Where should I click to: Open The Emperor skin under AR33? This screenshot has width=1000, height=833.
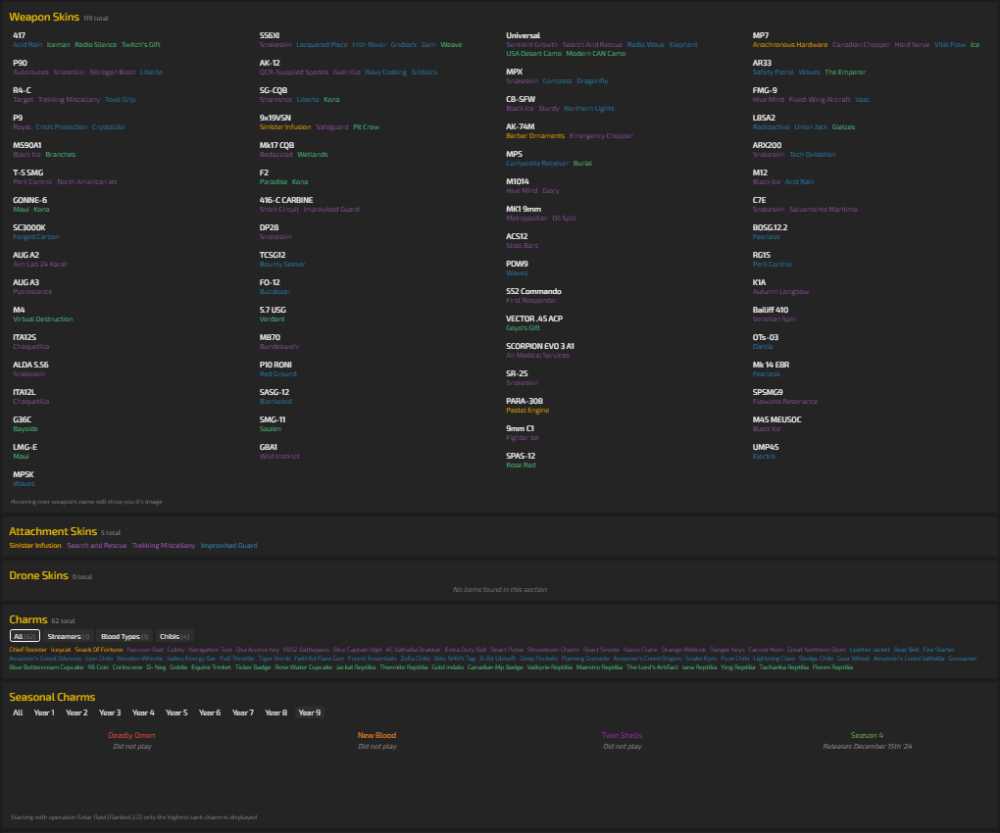tap(845, 72)
